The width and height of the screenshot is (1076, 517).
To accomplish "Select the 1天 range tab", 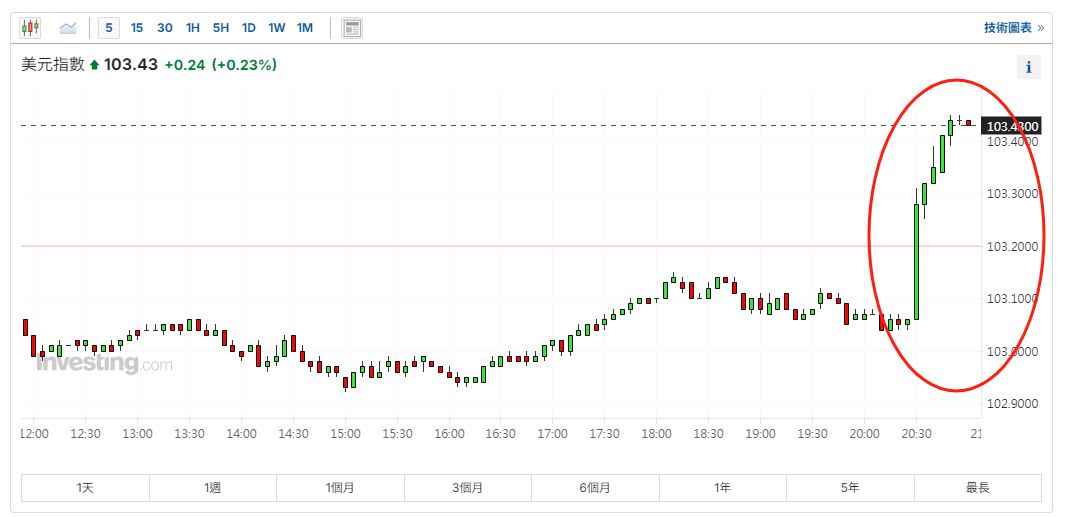I will coord(86,488).
